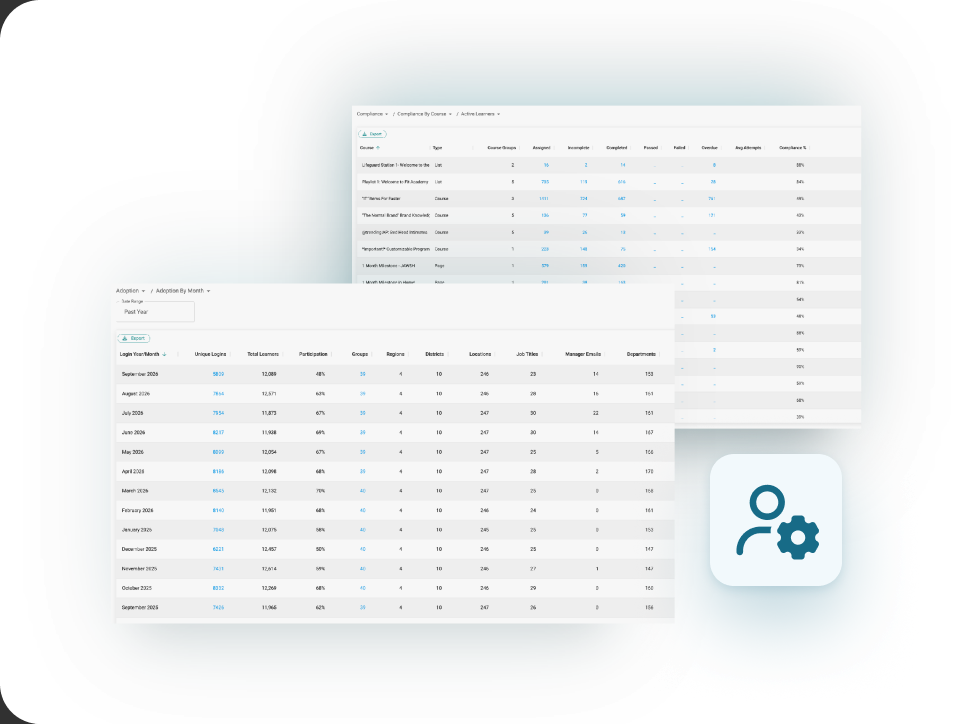This screenshot has width=974, height=724.
Task: Sort by the Total Learners column
Action: [263, 355]
